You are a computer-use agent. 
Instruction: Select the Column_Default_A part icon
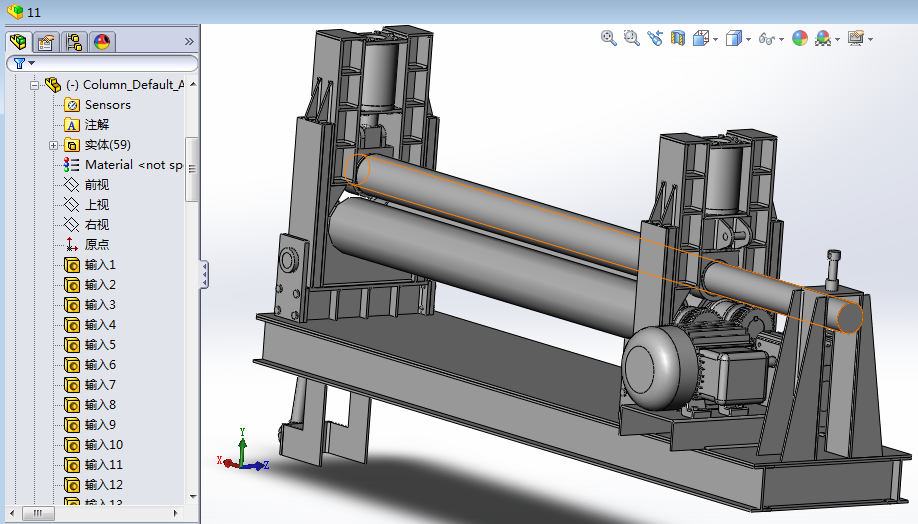[53, 85]
